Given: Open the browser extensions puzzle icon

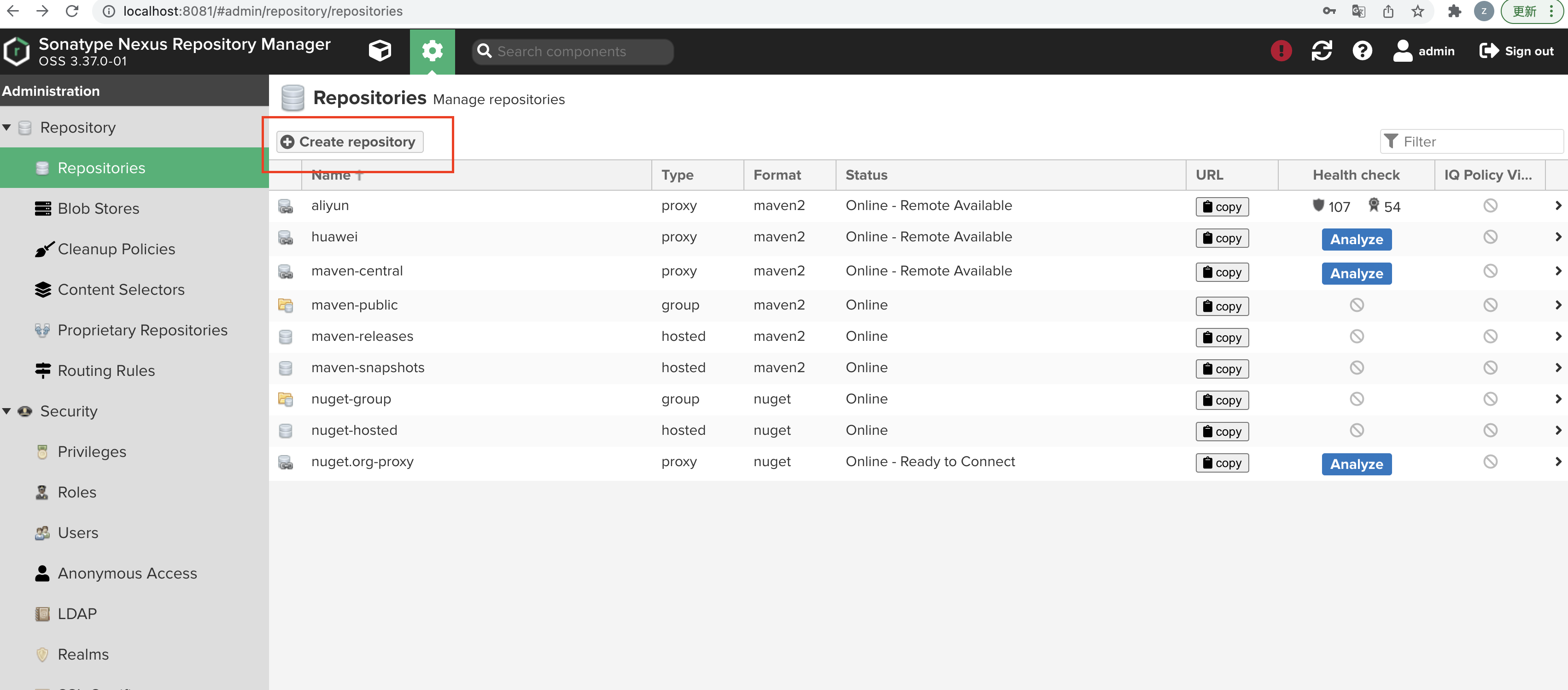Looking at the screenshot, I should 1454,11.
